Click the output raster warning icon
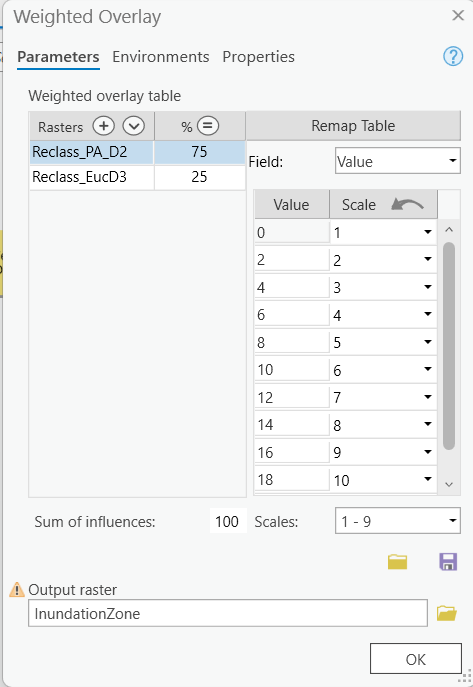The width and height of the screenshot is (473, 687). pos(17,589)
